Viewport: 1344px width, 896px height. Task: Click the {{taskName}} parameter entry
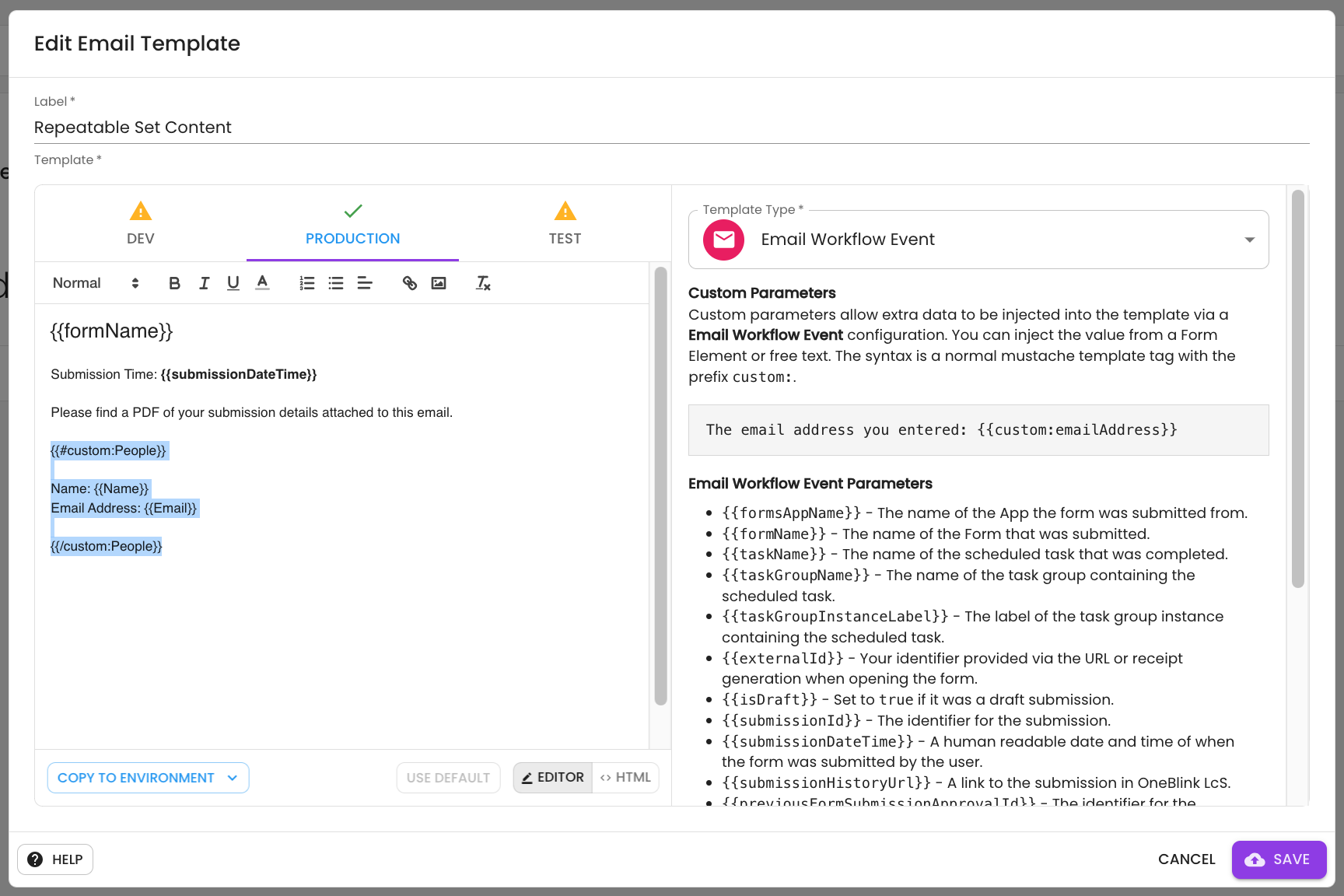pos(975,555)
